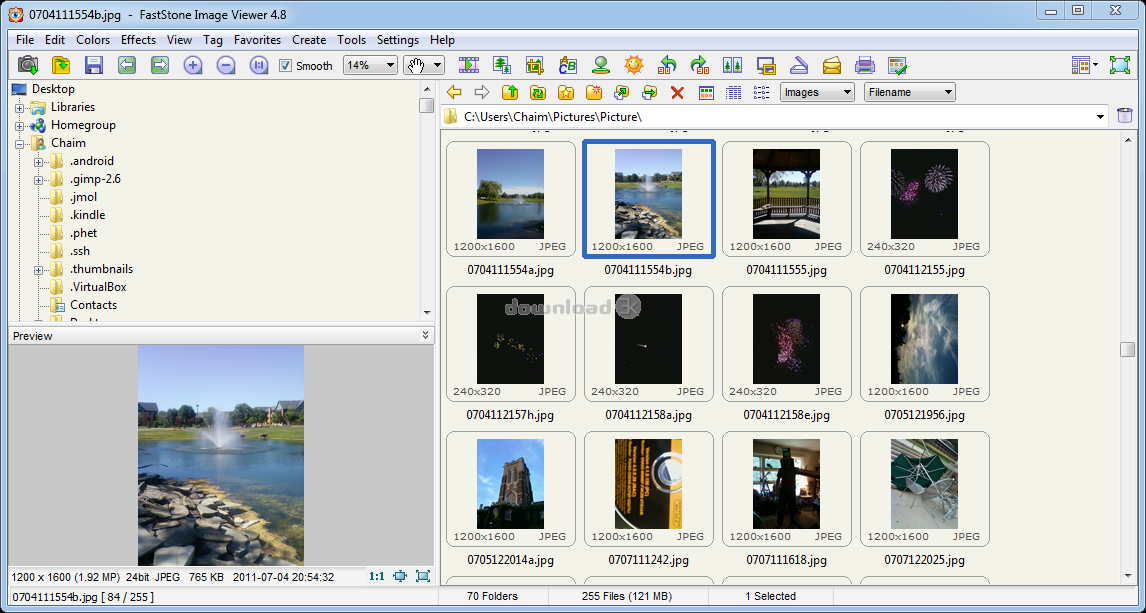Expand the .android folder node
This screenshot has width=1146, height=613.
39,161
